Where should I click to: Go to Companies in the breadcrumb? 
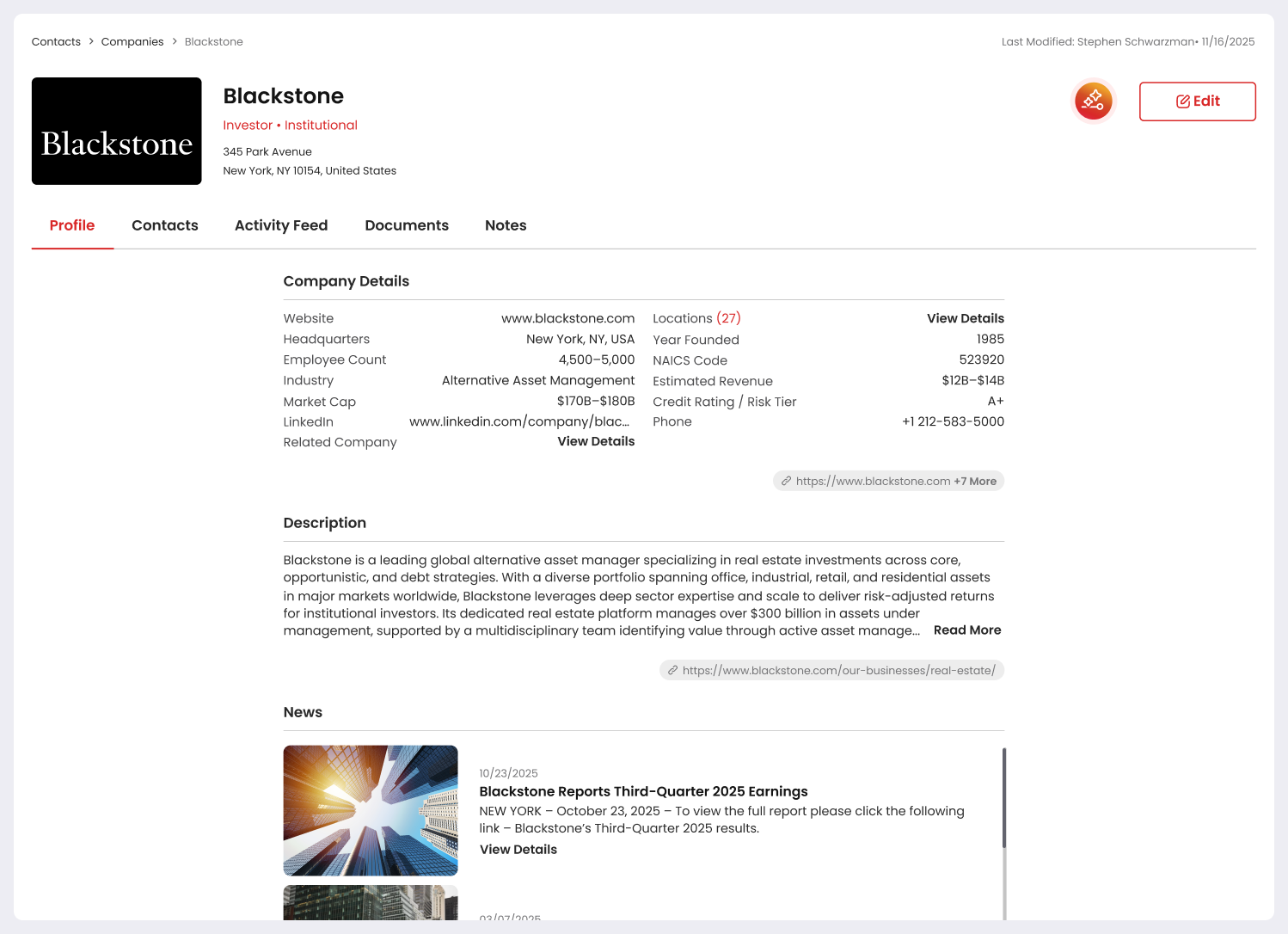(x=132, y=41)
